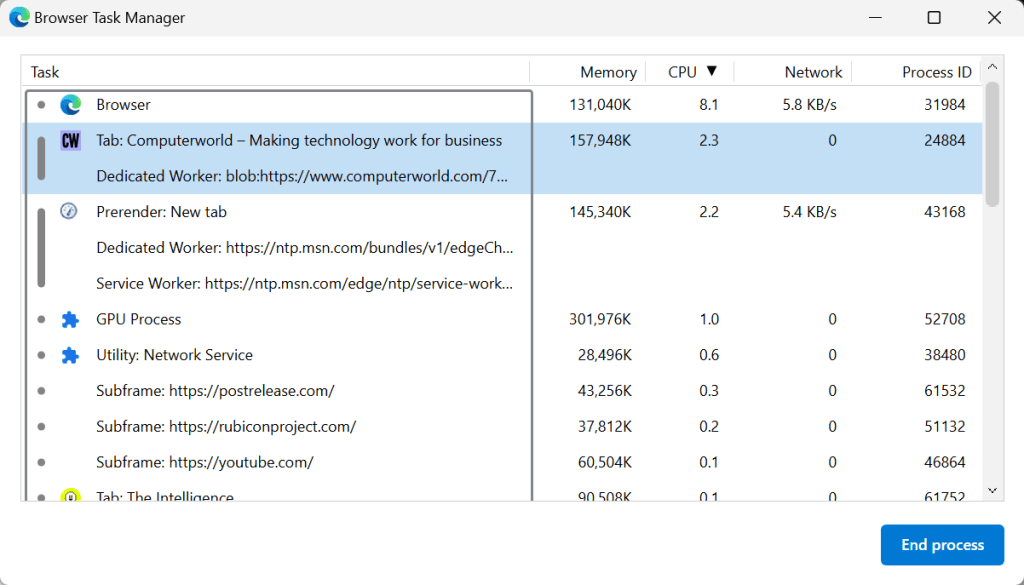Select Service Worker ntp.msn.com row
The width and height of the screenshot is (1024, 585).
[x=502, y=283]
